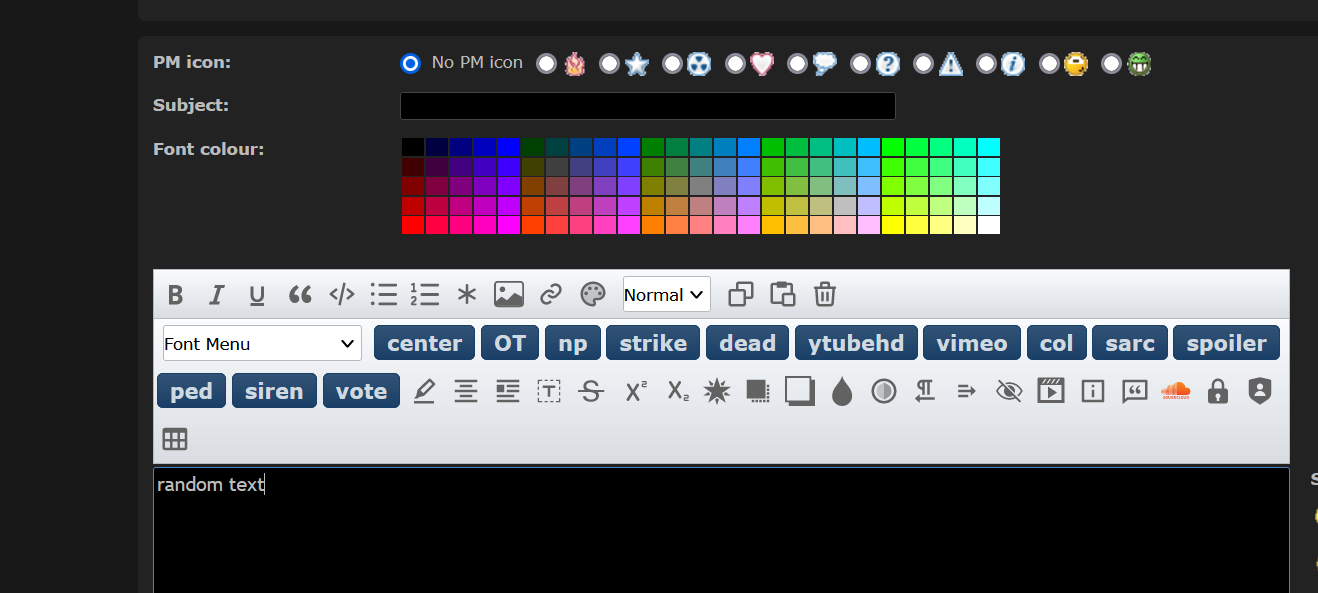Image resolution: width=1318 pixels, height=593 pixels.
Task: Click the trash can delete icon
Action: pos(824,294)
